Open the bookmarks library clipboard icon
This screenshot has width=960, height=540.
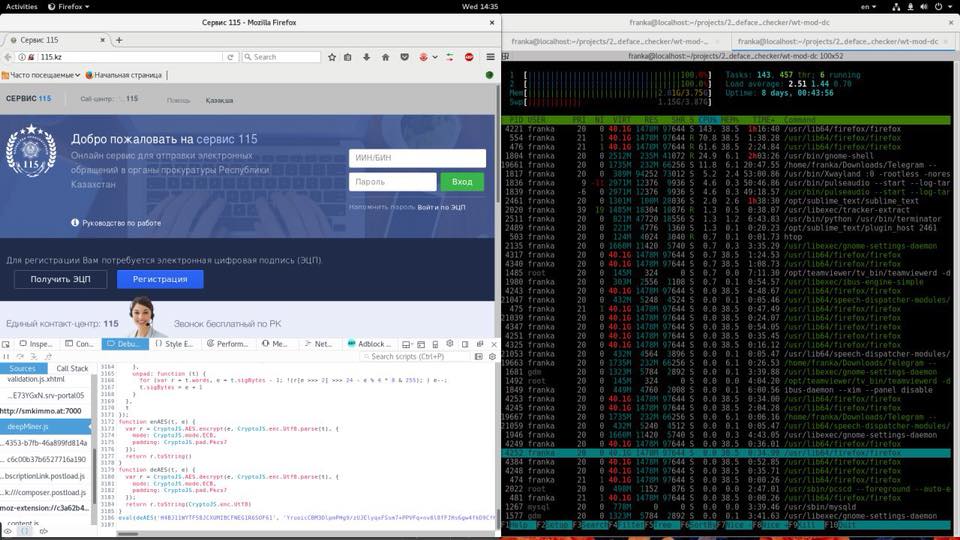[348, 57]
